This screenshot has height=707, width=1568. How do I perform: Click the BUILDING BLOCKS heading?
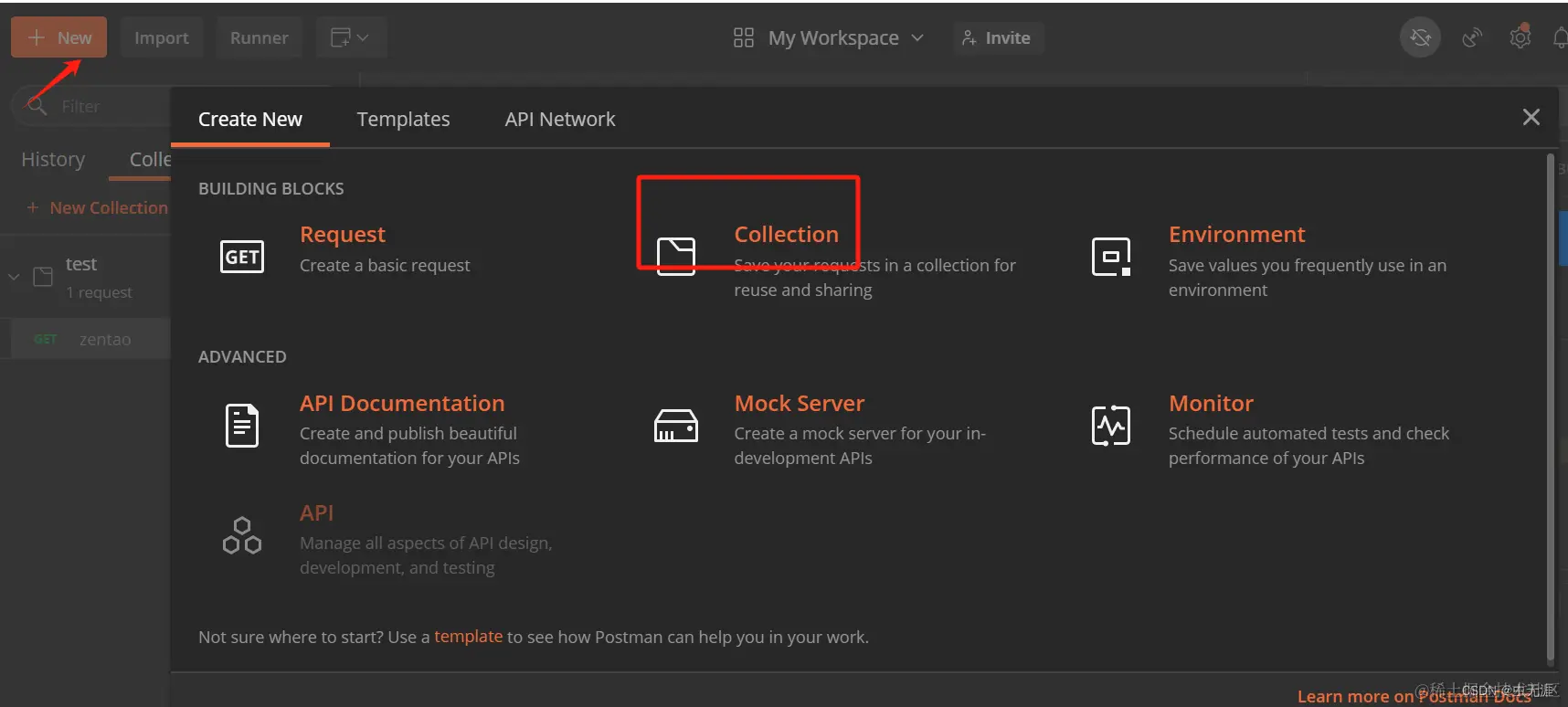tap(271, 188)
